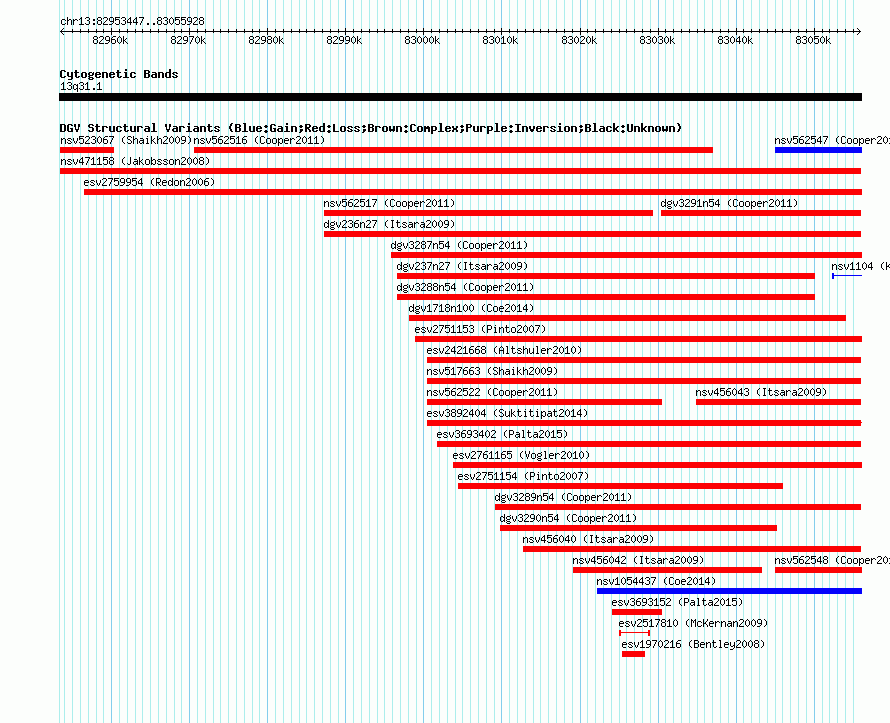The height and width of the screenshot is (723, 890).
Task: Click the 83040k ruler label
Action: [735, 40]
